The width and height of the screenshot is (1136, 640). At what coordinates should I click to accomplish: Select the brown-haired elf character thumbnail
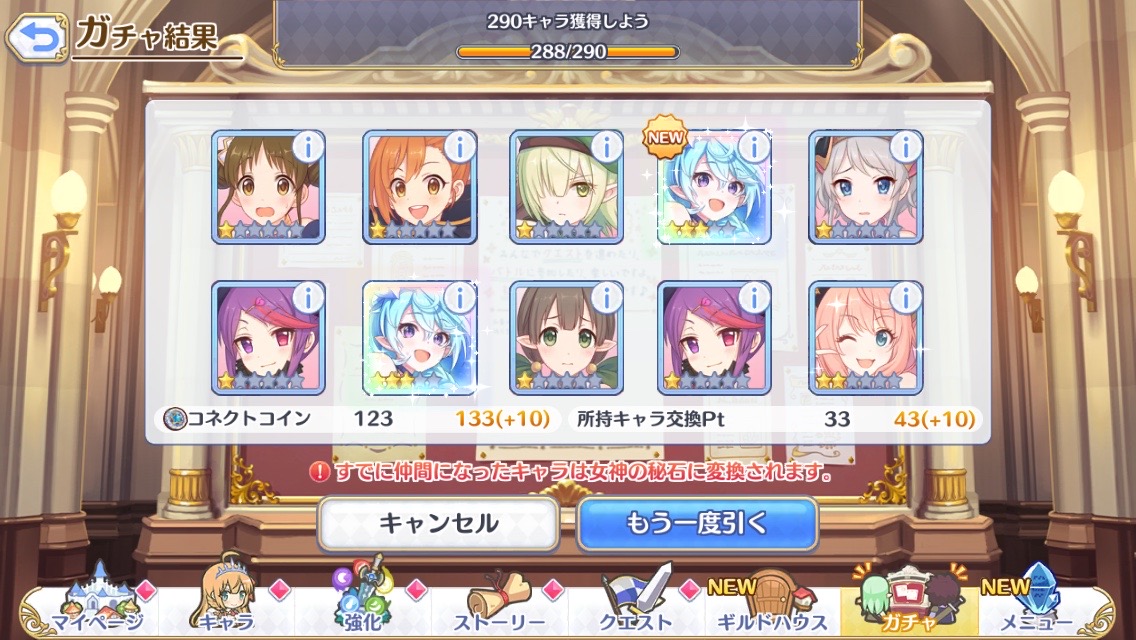(x=567, y=338)
